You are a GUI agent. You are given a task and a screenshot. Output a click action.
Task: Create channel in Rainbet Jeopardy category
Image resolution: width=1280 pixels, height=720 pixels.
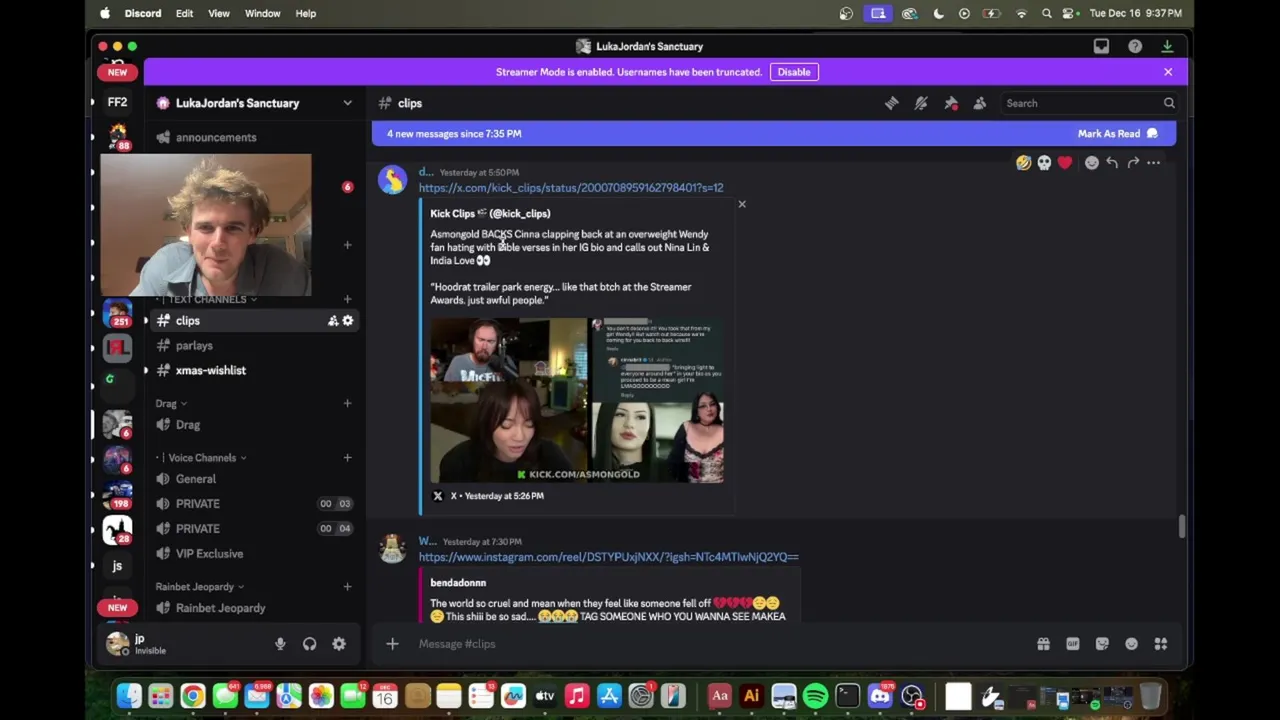(x=347, y=587)
